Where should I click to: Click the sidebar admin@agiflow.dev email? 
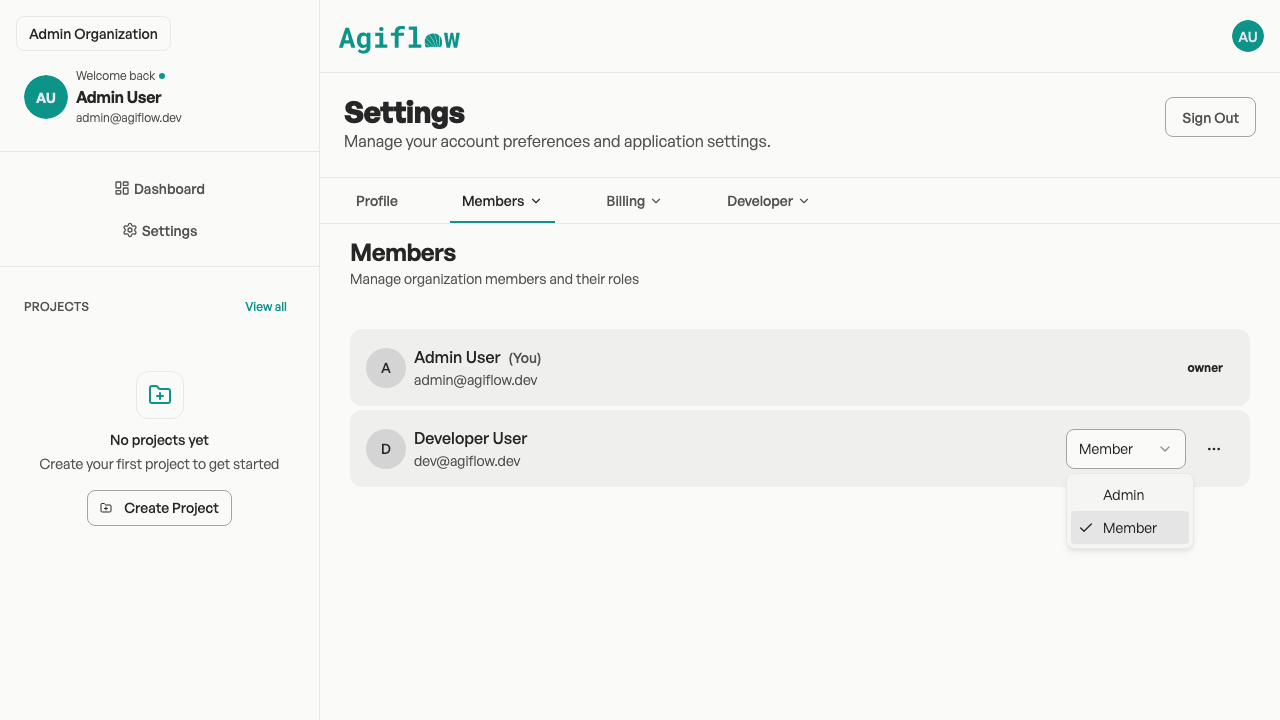tap(129, 117)
